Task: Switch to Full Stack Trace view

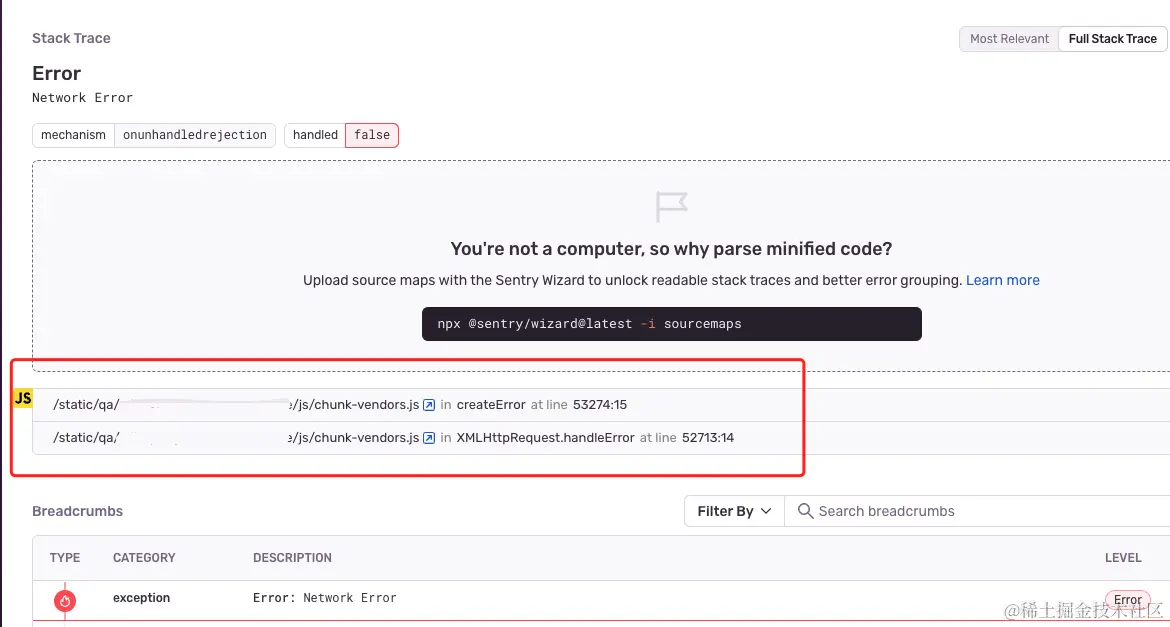Action: 1112,39
